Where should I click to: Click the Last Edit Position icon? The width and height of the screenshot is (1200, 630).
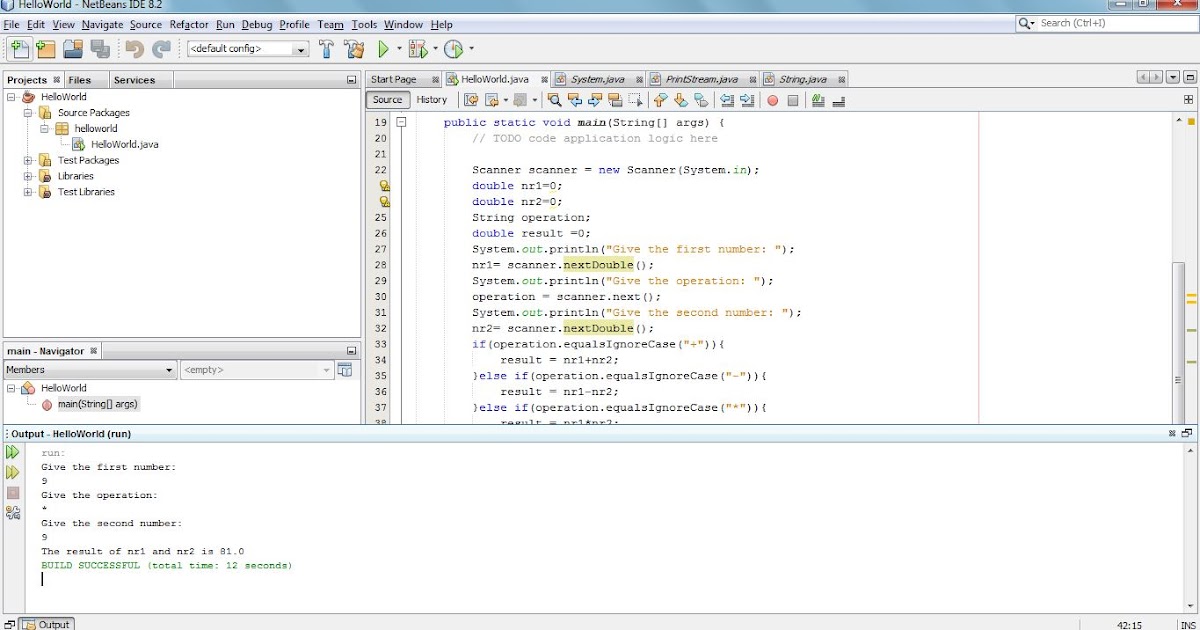coord(473,99)
